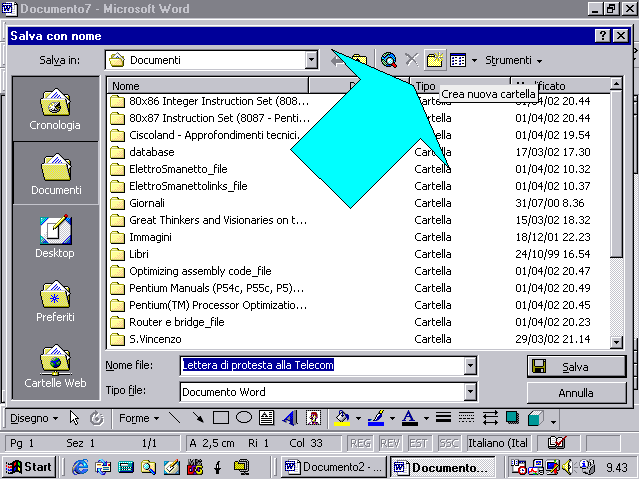The width and height of the screenshot is (639, 479).
Task: Launch Internet Explorer from quick launch
Action: point(80,467)
